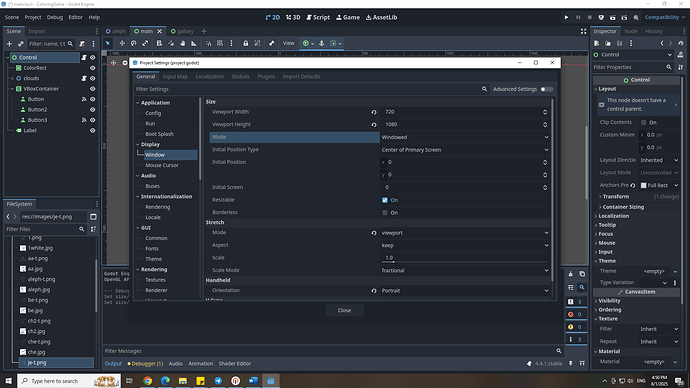Adjust the Stretch Scale slider

(x=465, y=262)
